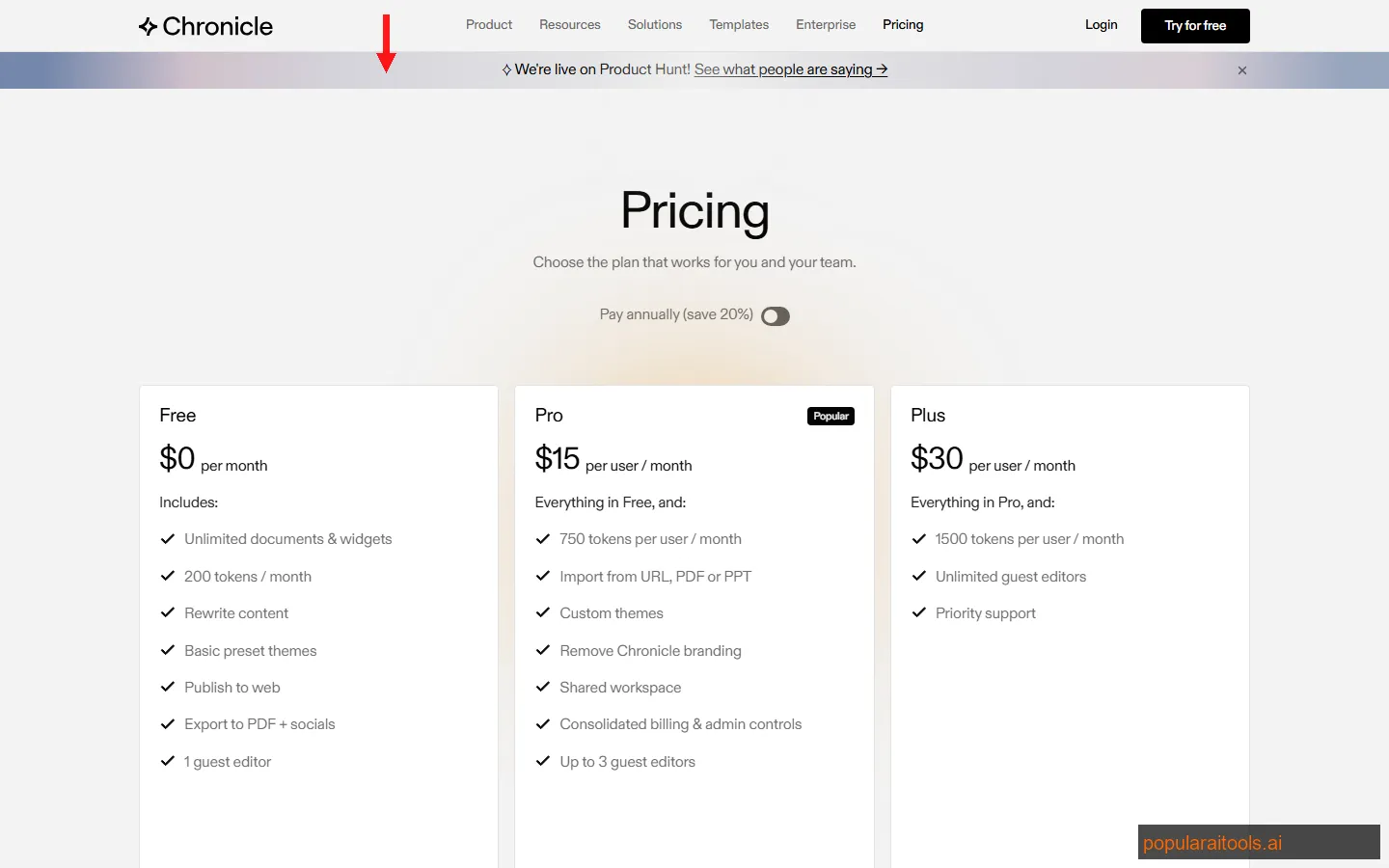This screenshot has width=1389, height=868.
Task: Open the See what people are saying link
Action: [x=791, y=69]
